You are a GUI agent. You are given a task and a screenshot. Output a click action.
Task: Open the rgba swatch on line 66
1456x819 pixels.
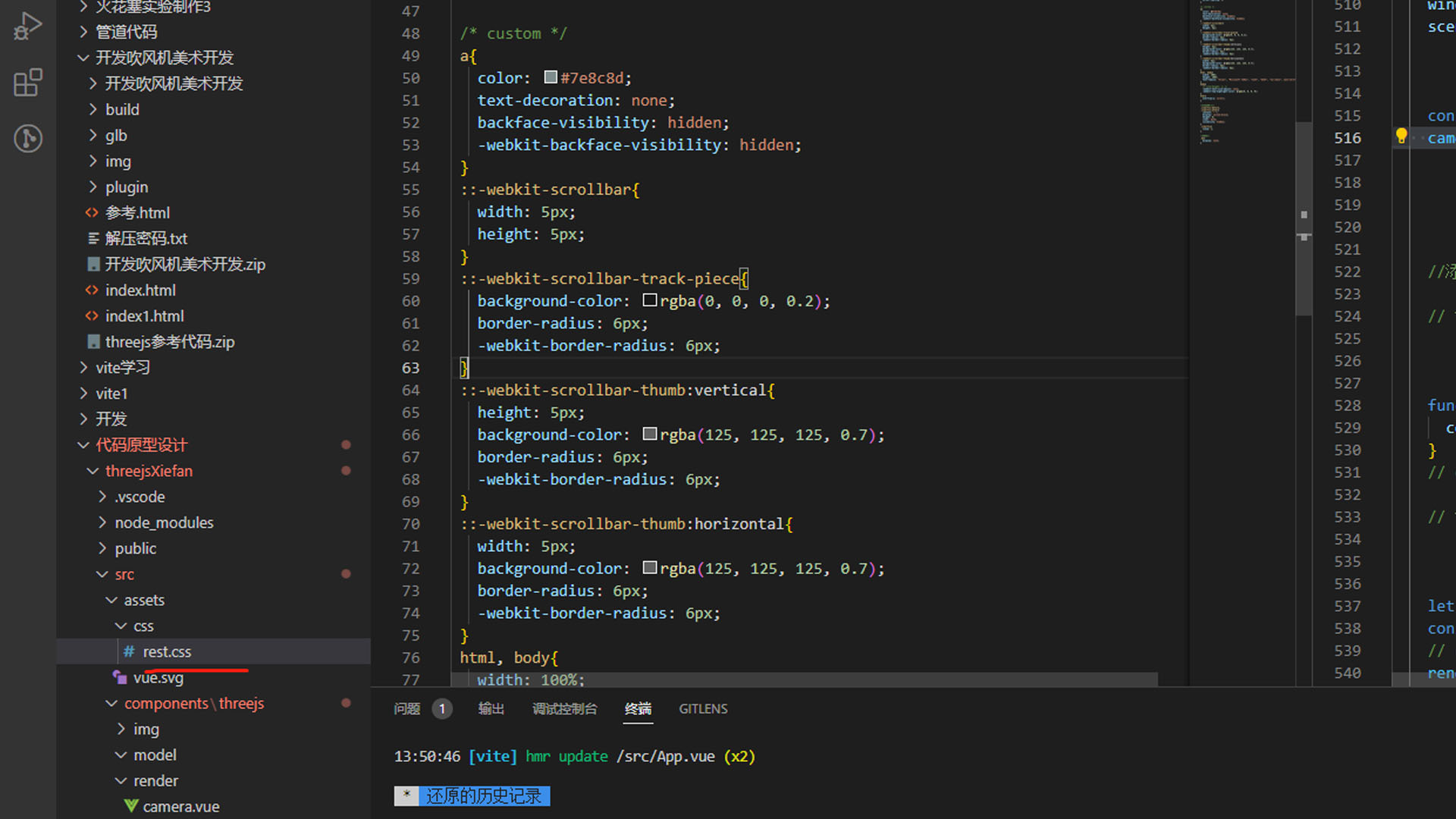650,434
